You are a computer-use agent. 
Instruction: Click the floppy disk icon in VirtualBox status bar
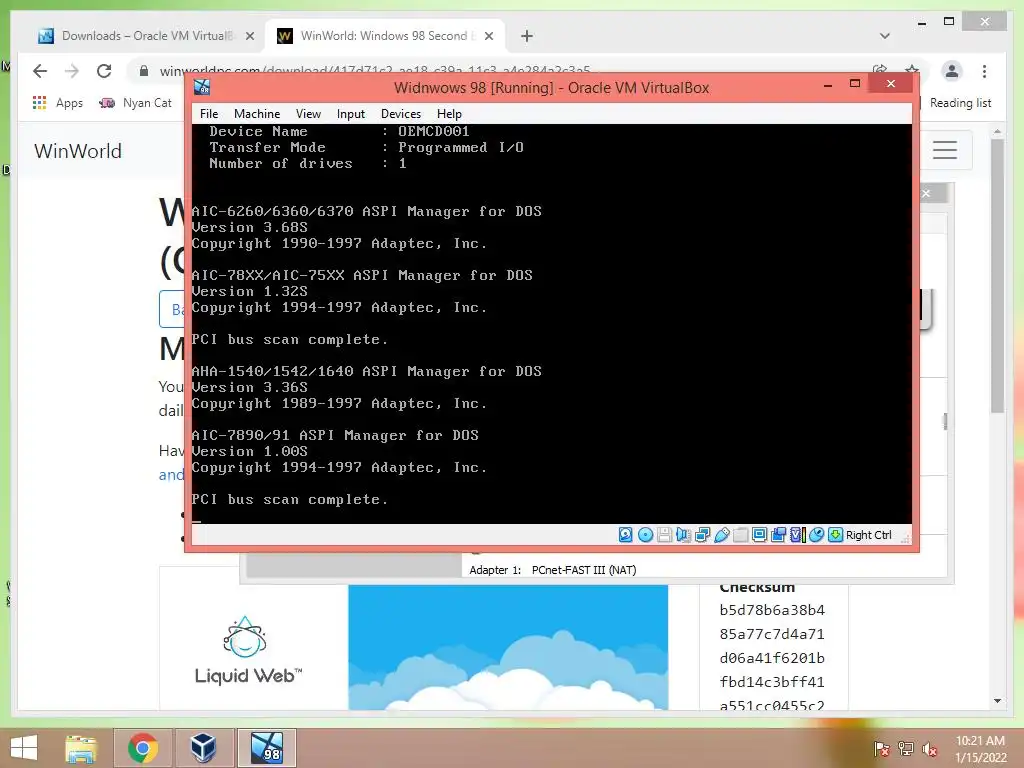pyautogui.click(x=664, y=535)
